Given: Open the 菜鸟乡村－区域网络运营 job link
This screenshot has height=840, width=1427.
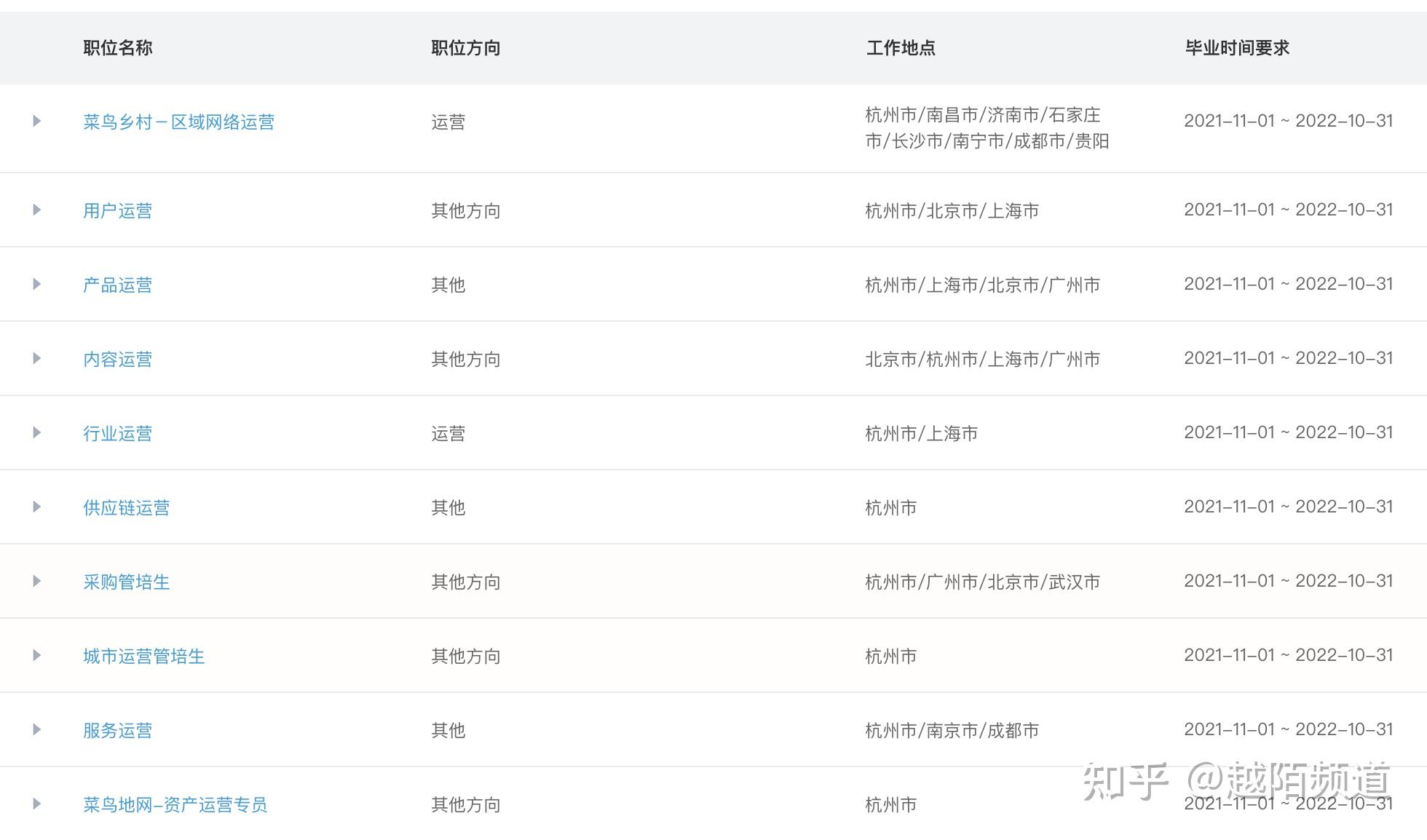Looking at the screenshot, I should [x=178, y=122].
